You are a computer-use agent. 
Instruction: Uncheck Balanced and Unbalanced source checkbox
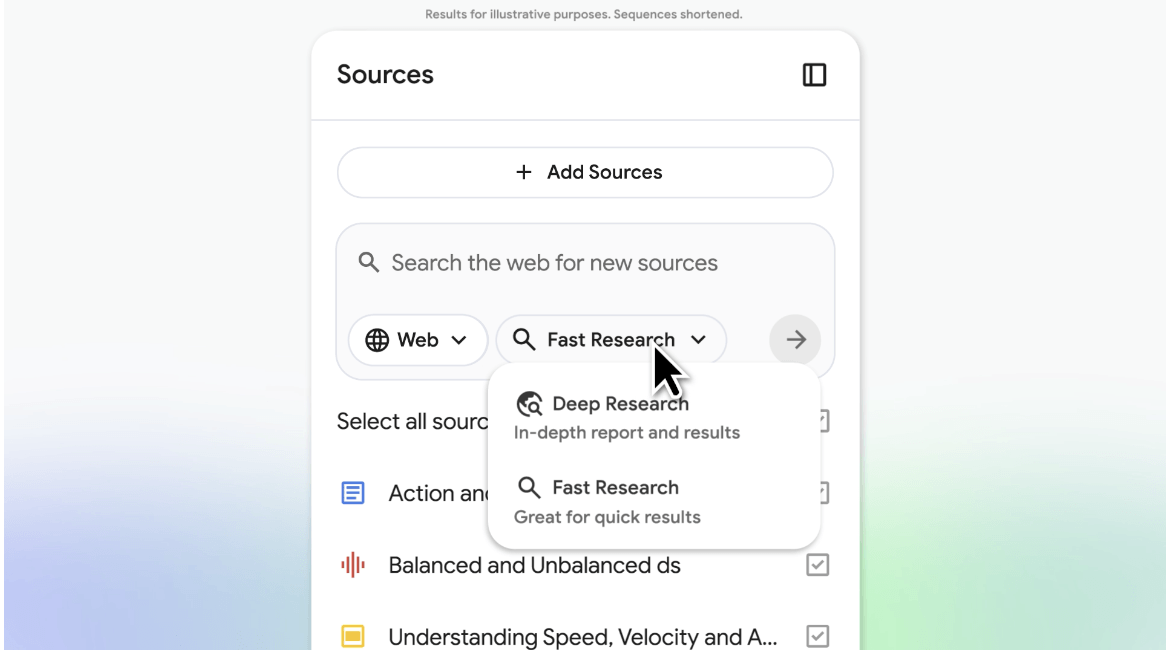tap(817, 565)
